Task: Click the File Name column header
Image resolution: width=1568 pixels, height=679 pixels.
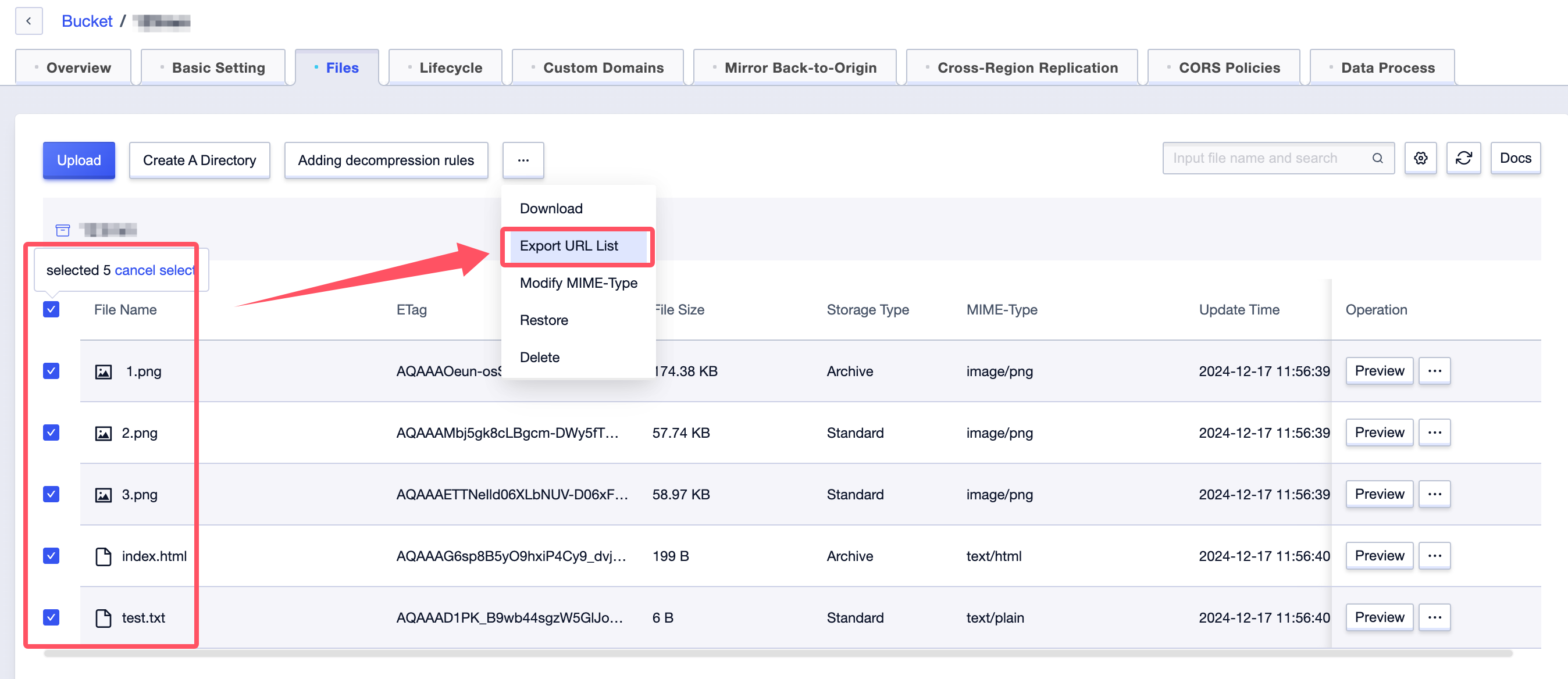Action: 126,310
